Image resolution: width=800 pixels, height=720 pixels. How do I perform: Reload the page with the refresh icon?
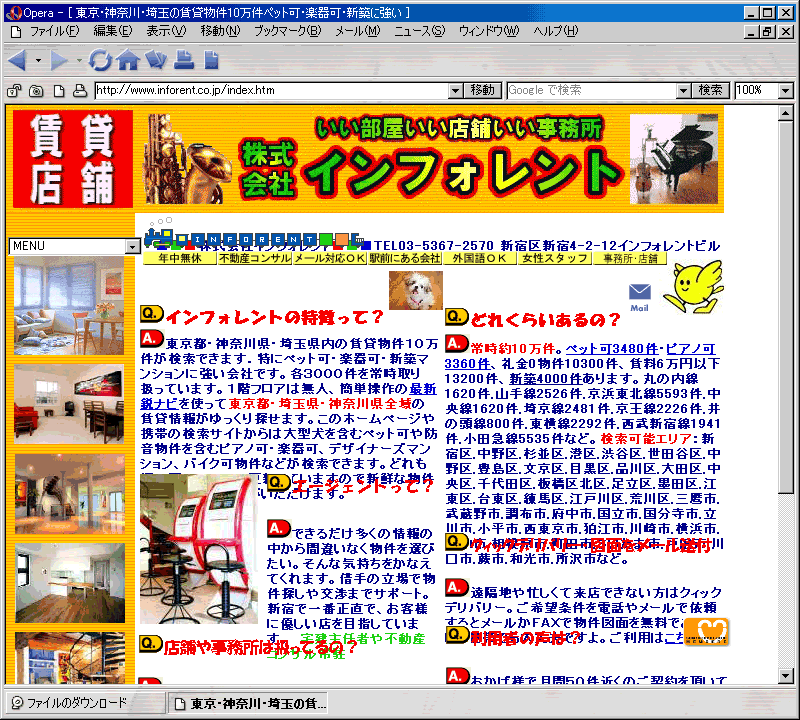tap(100, 60)
